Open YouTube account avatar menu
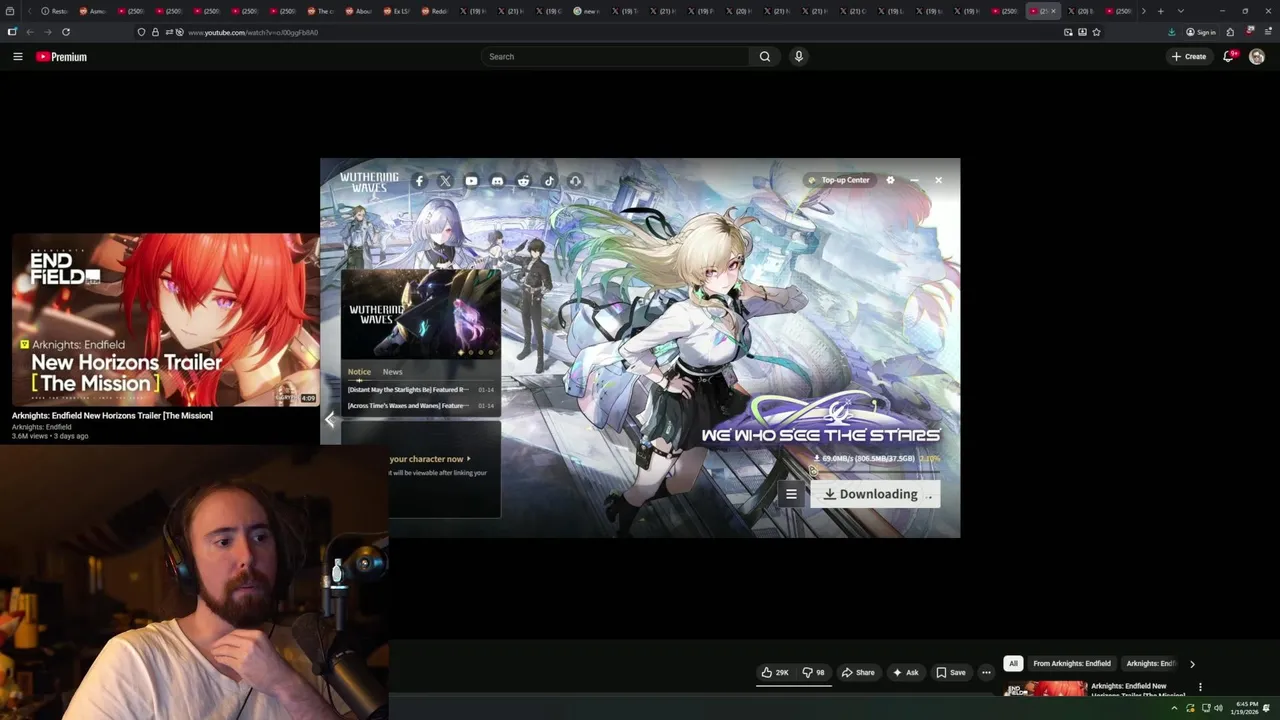This screenshot has width=1280, height=720. point(1257,57)
